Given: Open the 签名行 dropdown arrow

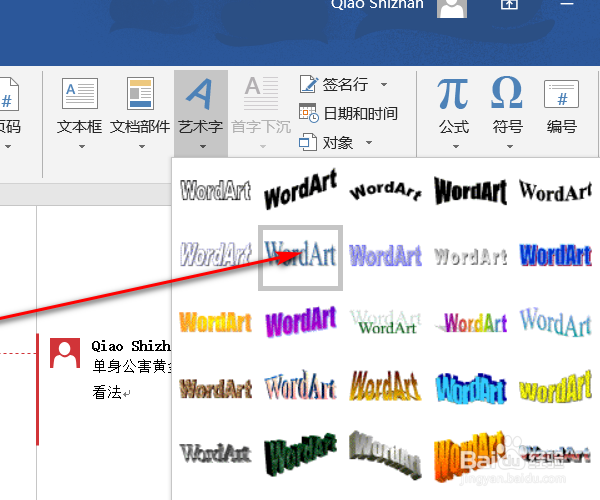Looking at the screenshot, I should (x=384, y=85).
